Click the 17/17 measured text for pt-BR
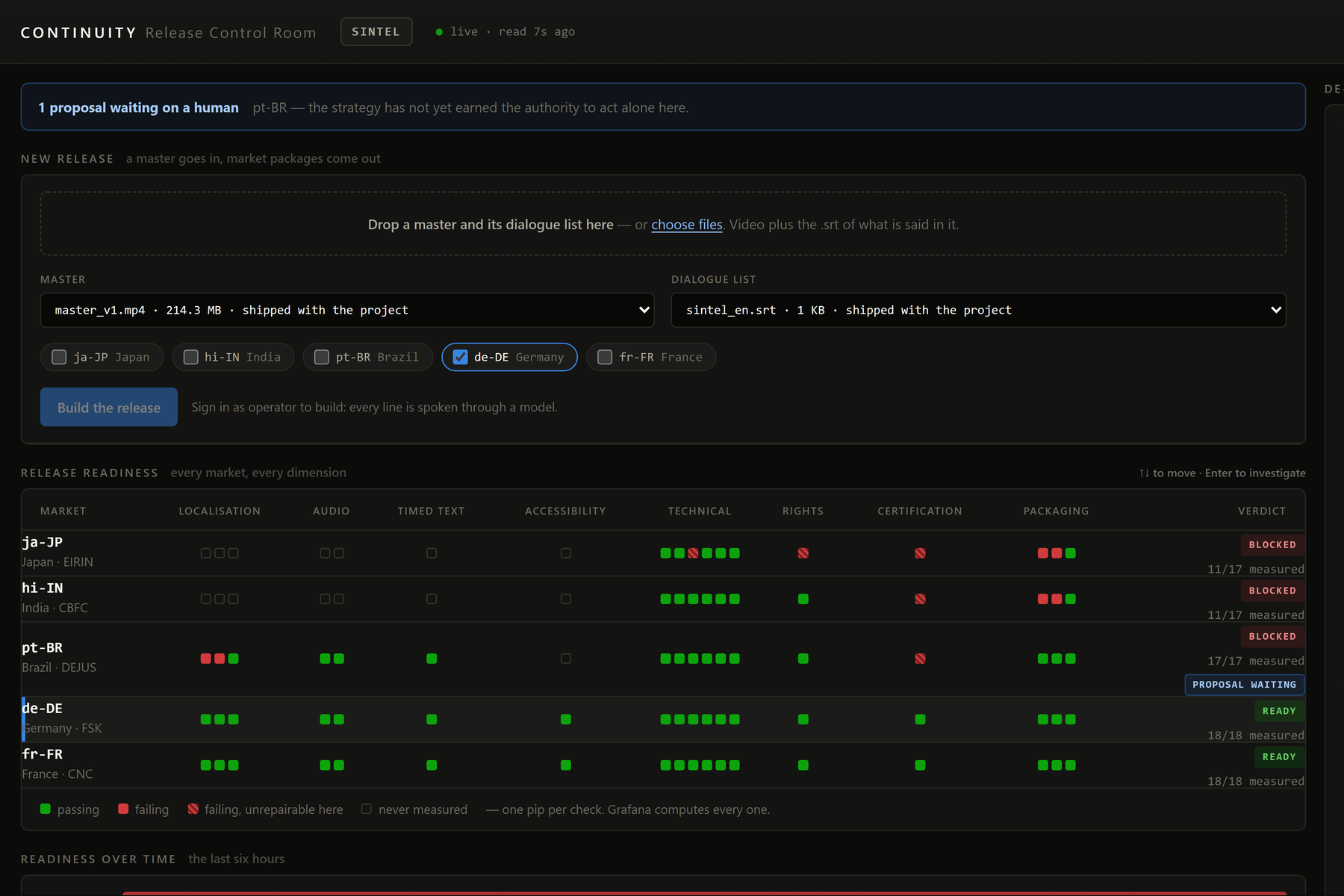 coord(1256,661)
